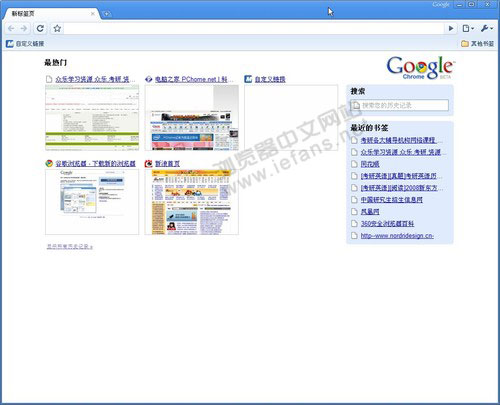Click the show full history link
500x405 pixels.
point(70,247)
